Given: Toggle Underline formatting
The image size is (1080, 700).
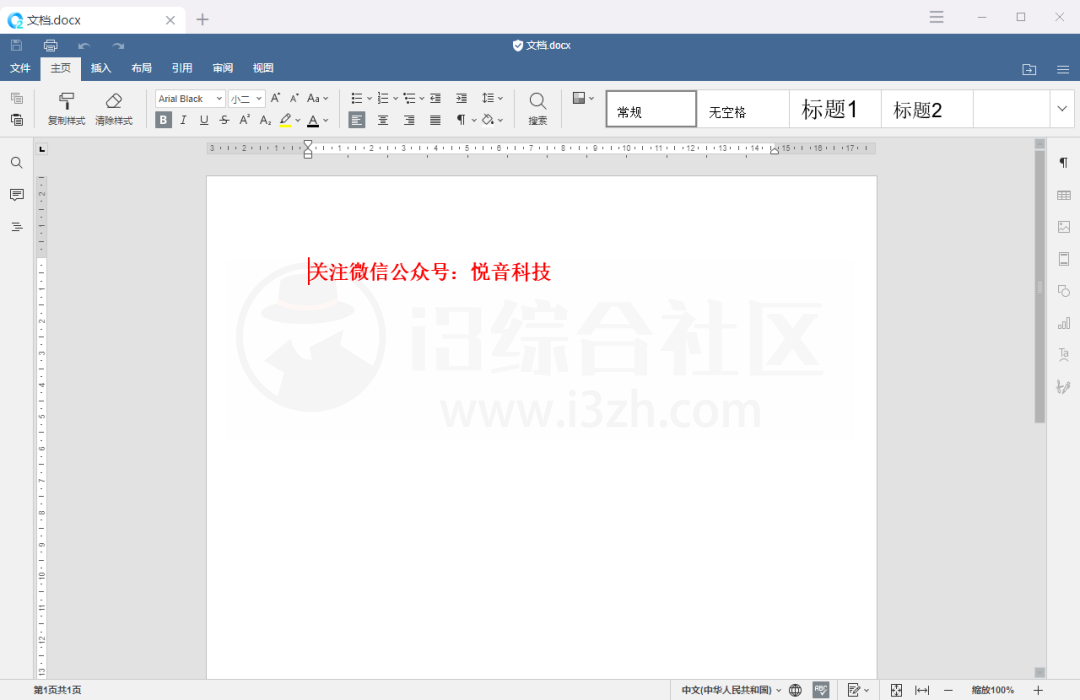Looking at the screenshot, I should pyautogui.click(x=204, y=120).
